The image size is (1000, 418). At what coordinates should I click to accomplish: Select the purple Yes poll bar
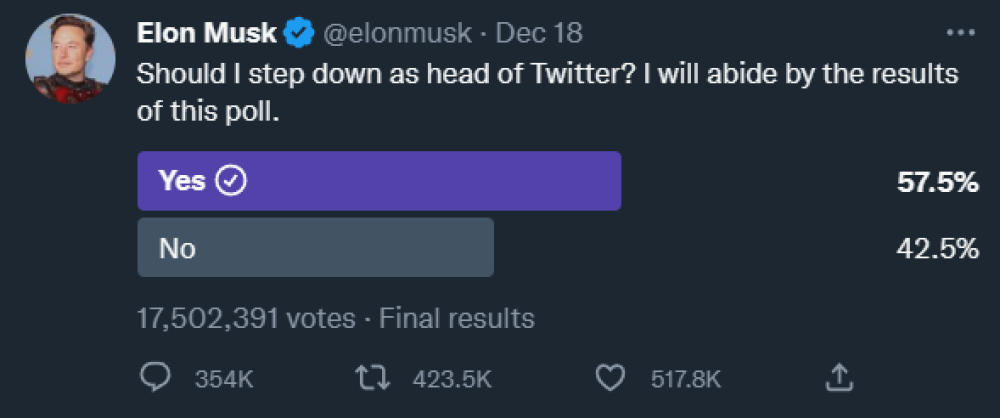(379, 181)
